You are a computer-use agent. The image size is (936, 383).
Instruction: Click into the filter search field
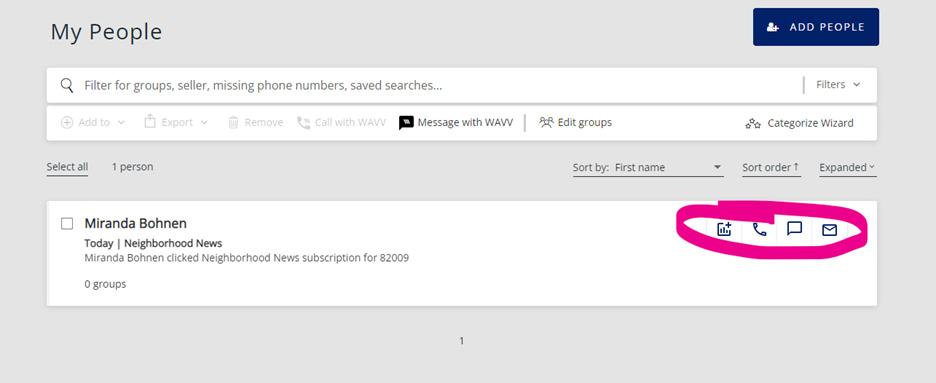442,85
